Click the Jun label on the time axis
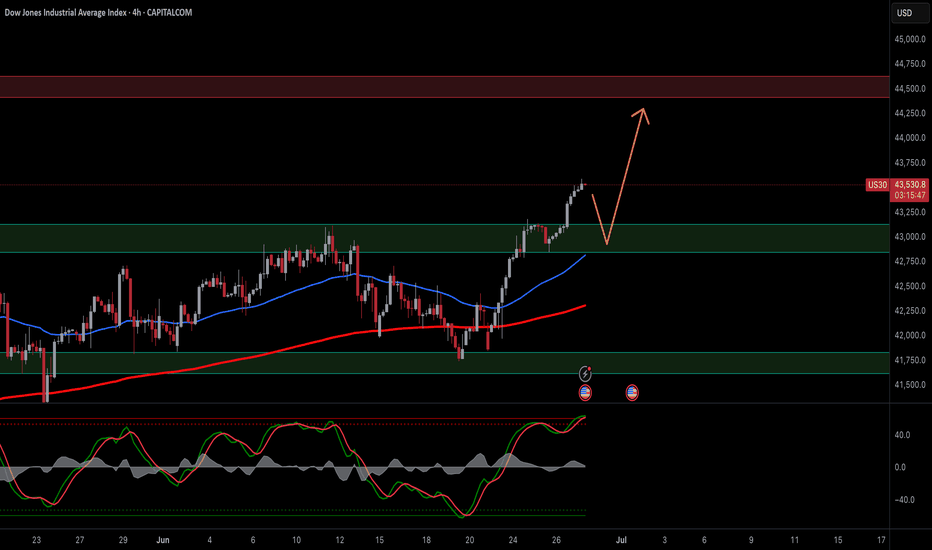The height and width of the screenshot is (550, 932). point(163,540)
